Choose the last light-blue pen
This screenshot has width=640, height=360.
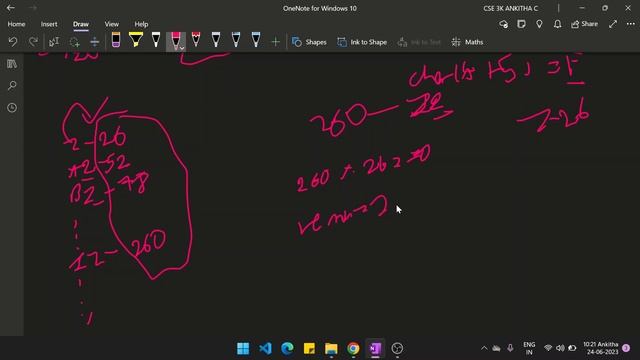pyautogui.click(x=256, y=40)
